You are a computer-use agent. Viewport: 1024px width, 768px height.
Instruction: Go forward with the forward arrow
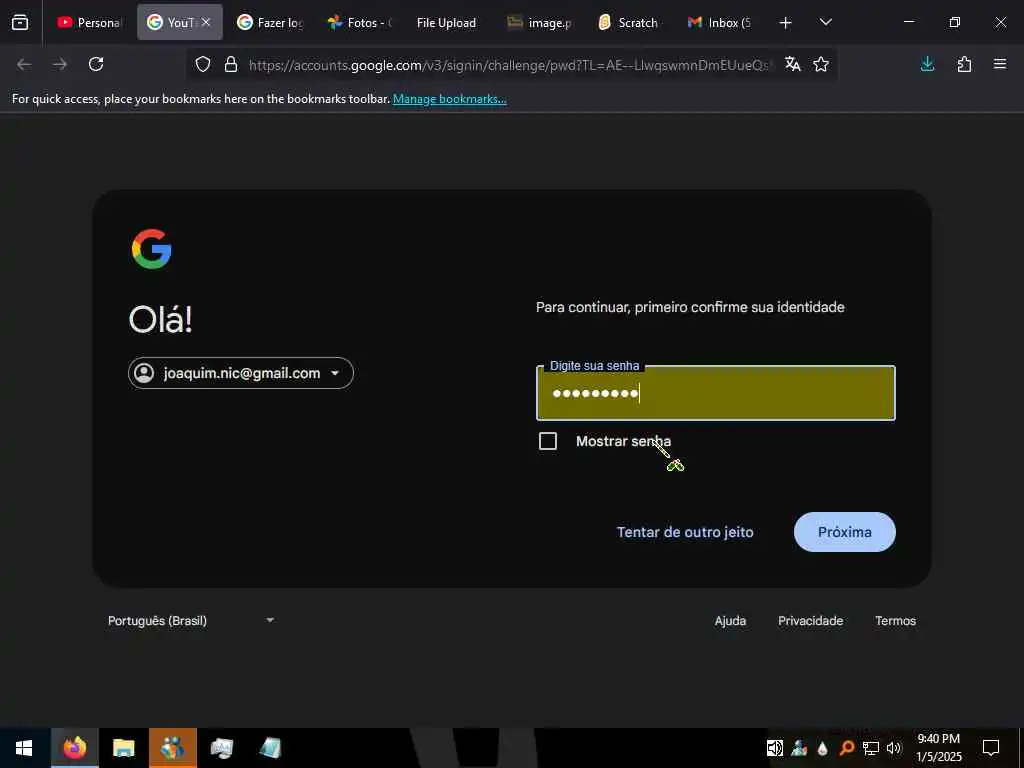pyautogui.click(x=60, y=64)
